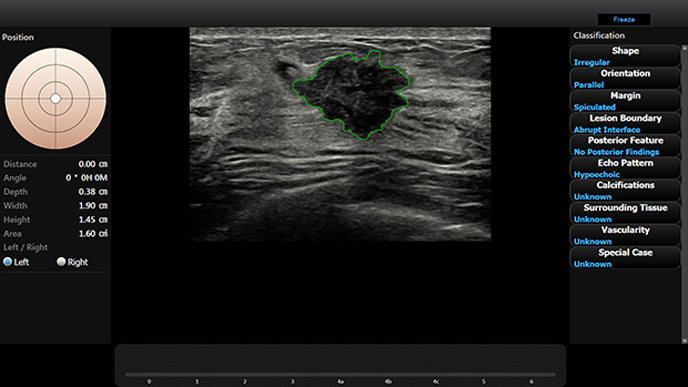This screenshot has height=387, width=688.
Task: Open the Calcifications dropdown
Action: point(625,190)
